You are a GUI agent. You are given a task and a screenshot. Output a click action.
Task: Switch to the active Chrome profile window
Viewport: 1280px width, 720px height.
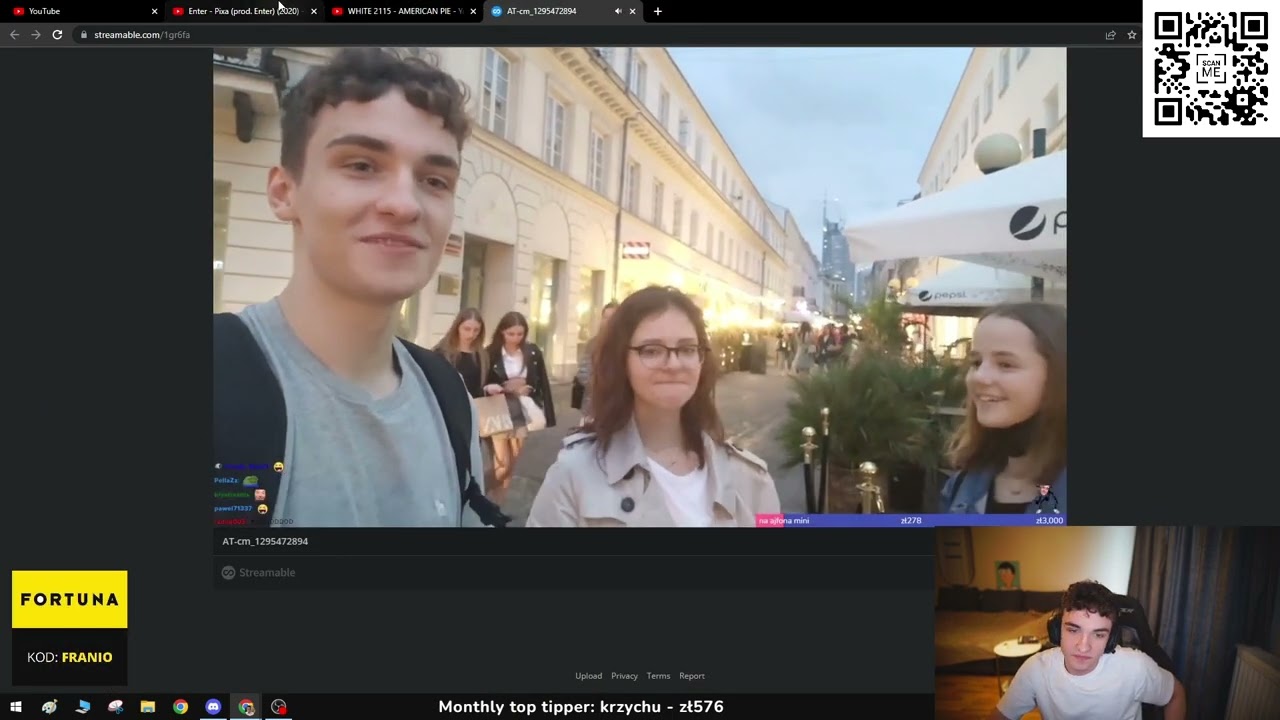coord(246,707)
